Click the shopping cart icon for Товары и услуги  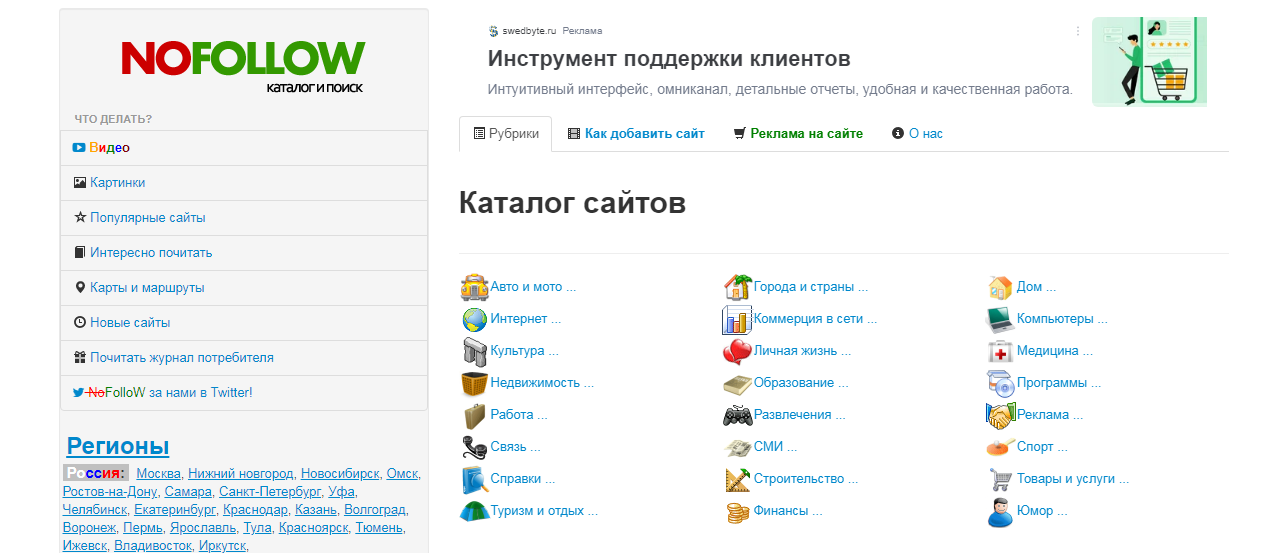[x=1000, y=479]
